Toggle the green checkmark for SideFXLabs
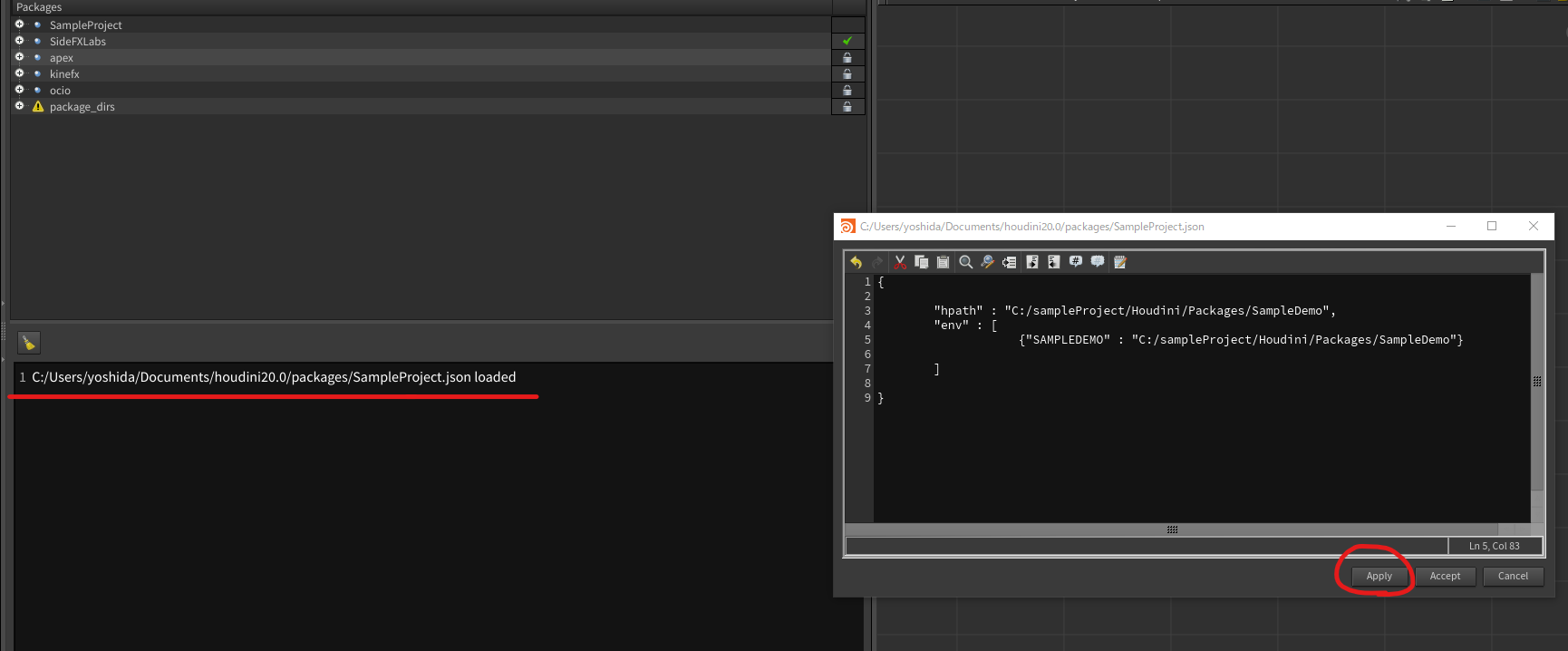1568x651 pixels. pos(847,41)
